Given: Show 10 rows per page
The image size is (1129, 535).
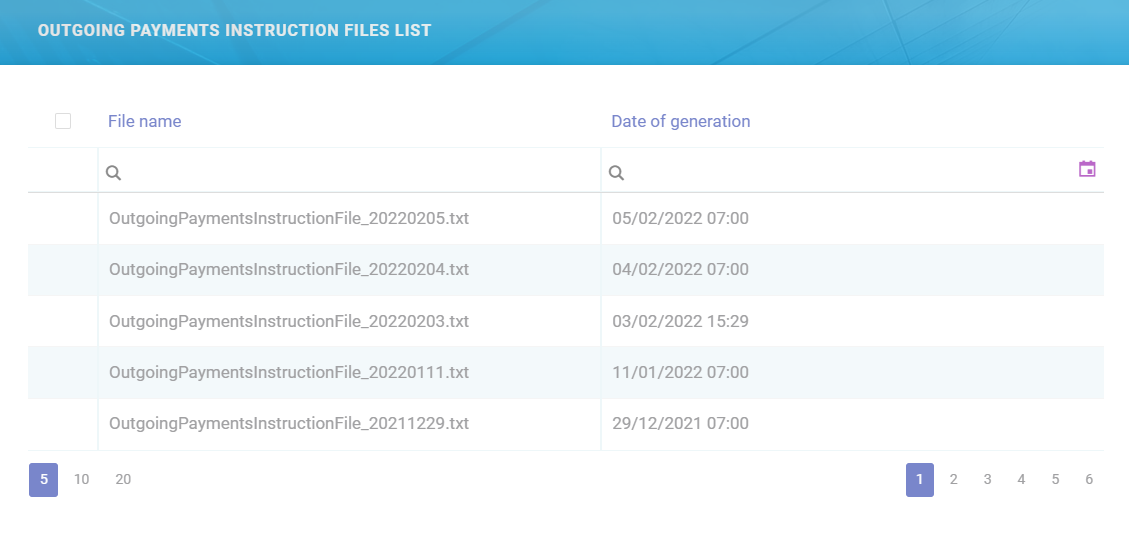Looking at the screenshot, I should (x=82, y=480).
